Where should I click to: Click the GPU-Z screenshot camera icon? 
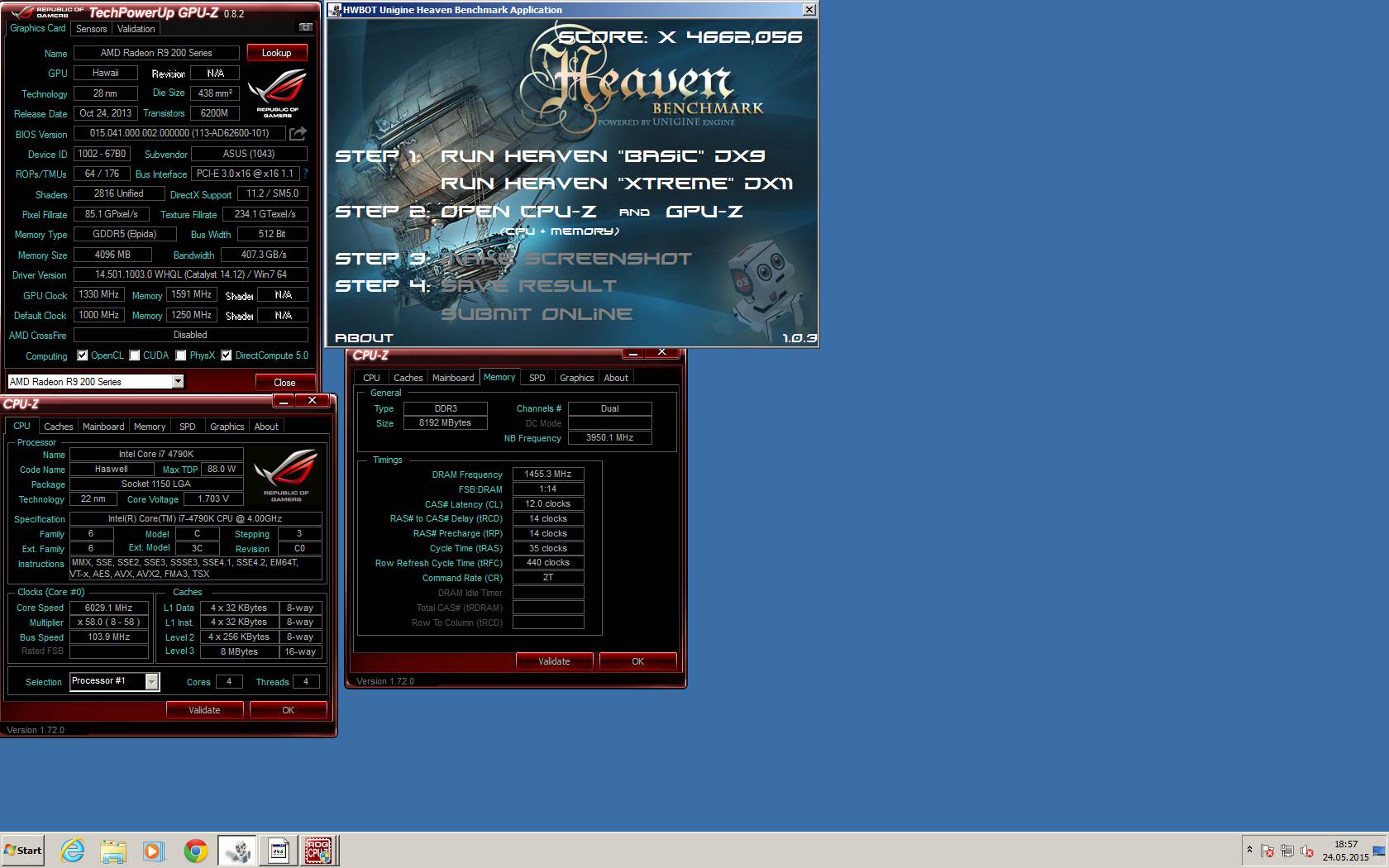[x=306, y=27]
